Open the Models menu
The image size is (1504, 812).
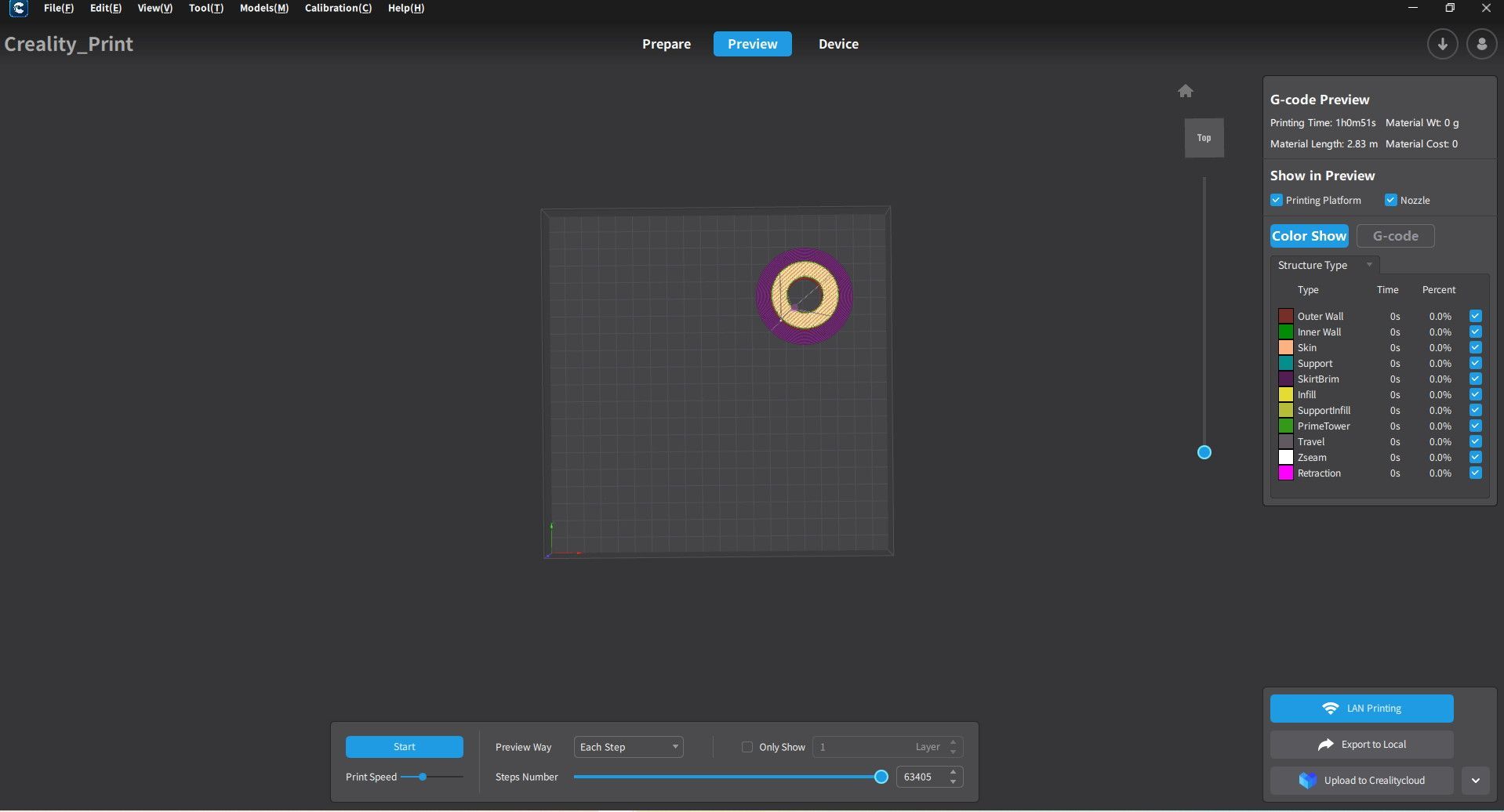click(x=264, y=8)
